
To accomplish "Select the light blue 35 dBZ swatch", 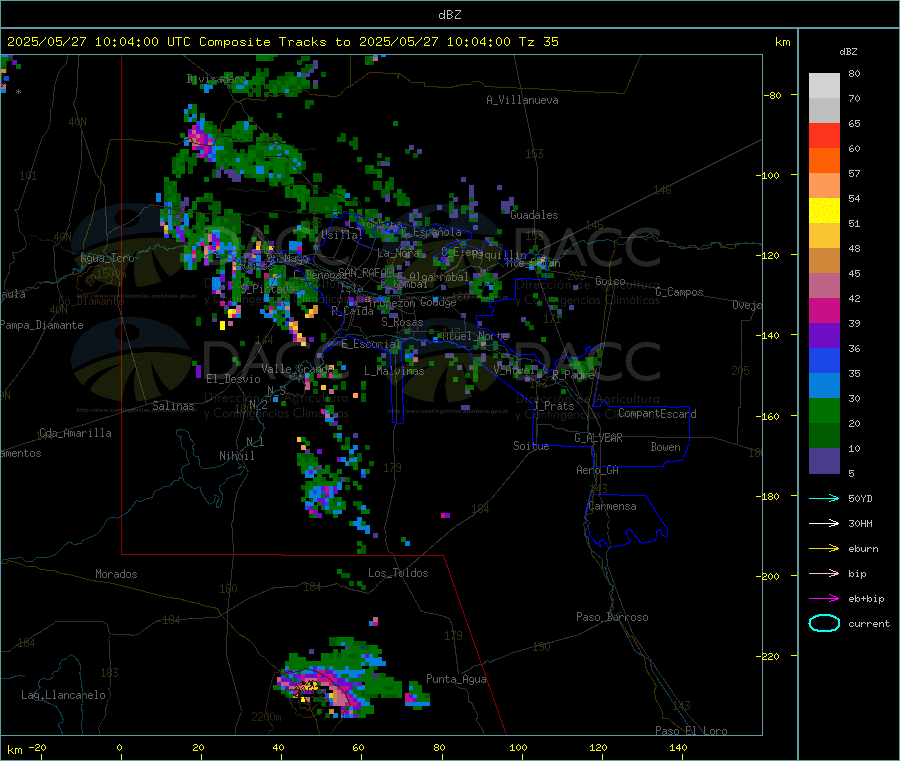I will point(824,386).
